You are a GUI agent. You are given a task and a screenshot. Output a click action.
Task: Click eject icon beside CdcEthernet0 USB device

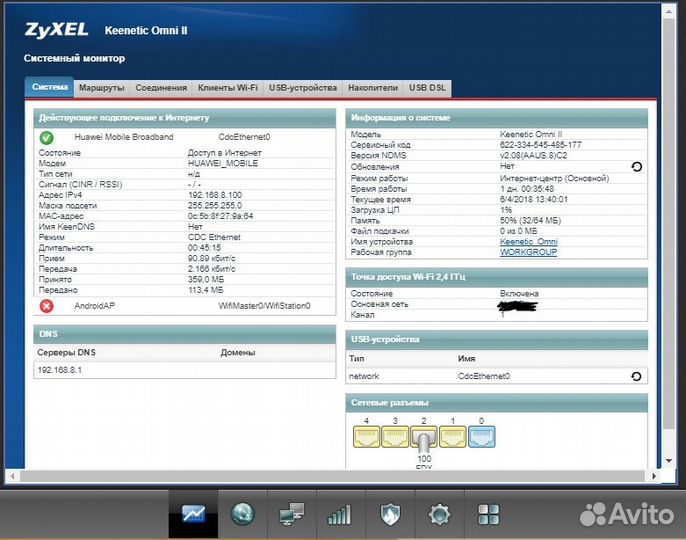click(x=637, y=376)
